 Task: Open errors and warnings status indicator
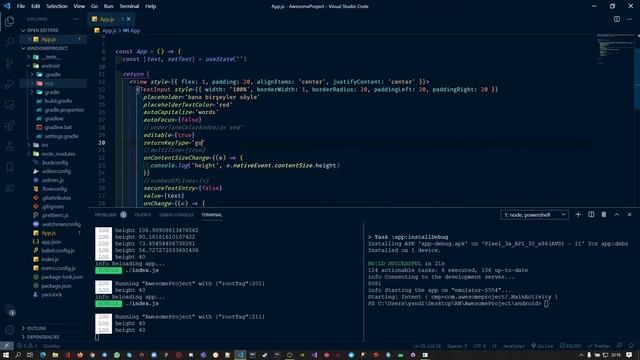pyautogui.click(x=27, y=346)
